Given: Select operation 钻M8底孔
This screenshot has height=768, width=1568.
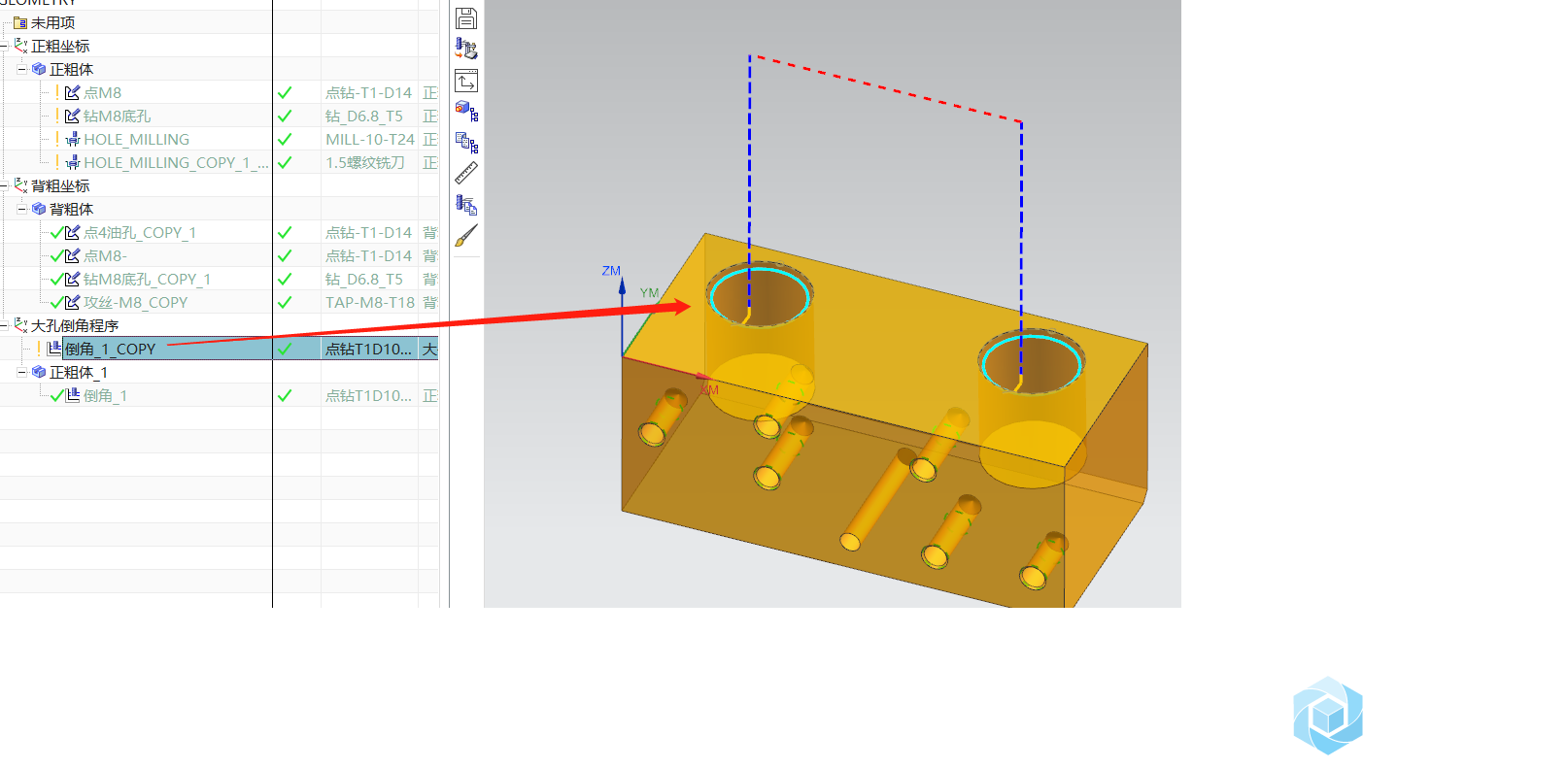Looking at the screenshot, I should [x=117, y=116].
